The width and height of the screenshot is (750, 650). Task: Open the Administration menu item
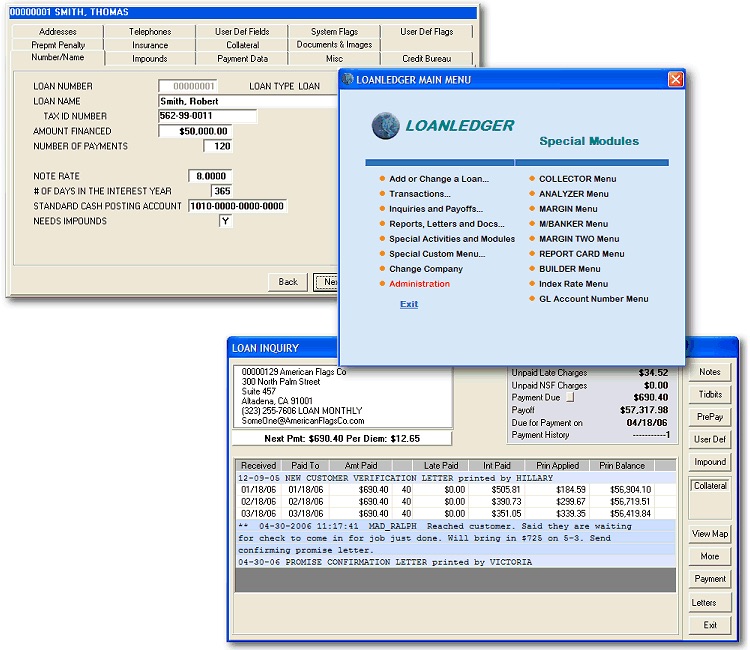pos(419,284)
